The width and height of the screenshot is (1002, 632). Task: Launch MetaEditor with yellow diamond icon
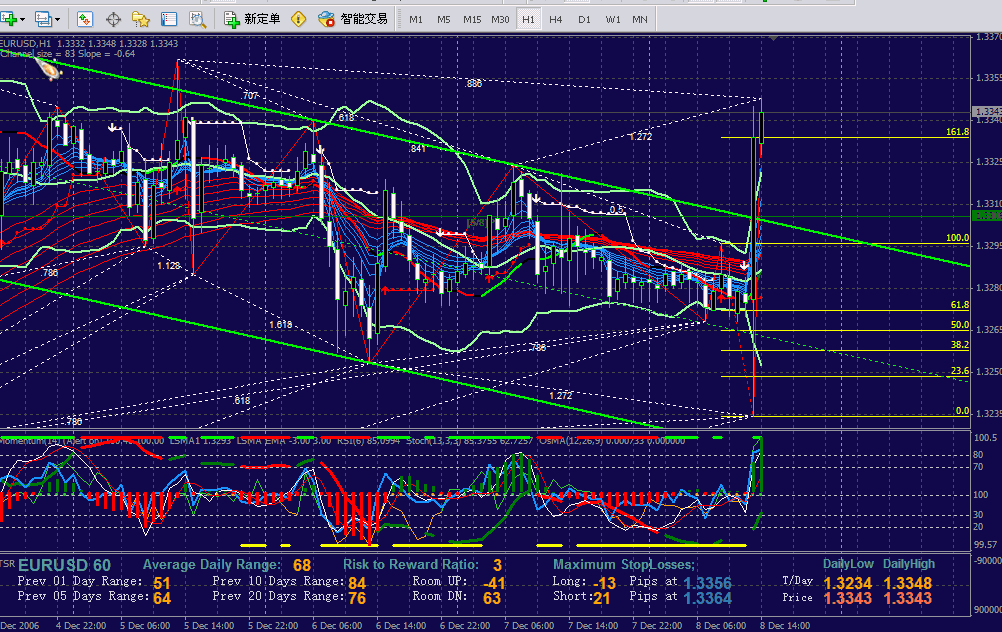[x=299, y=19]
